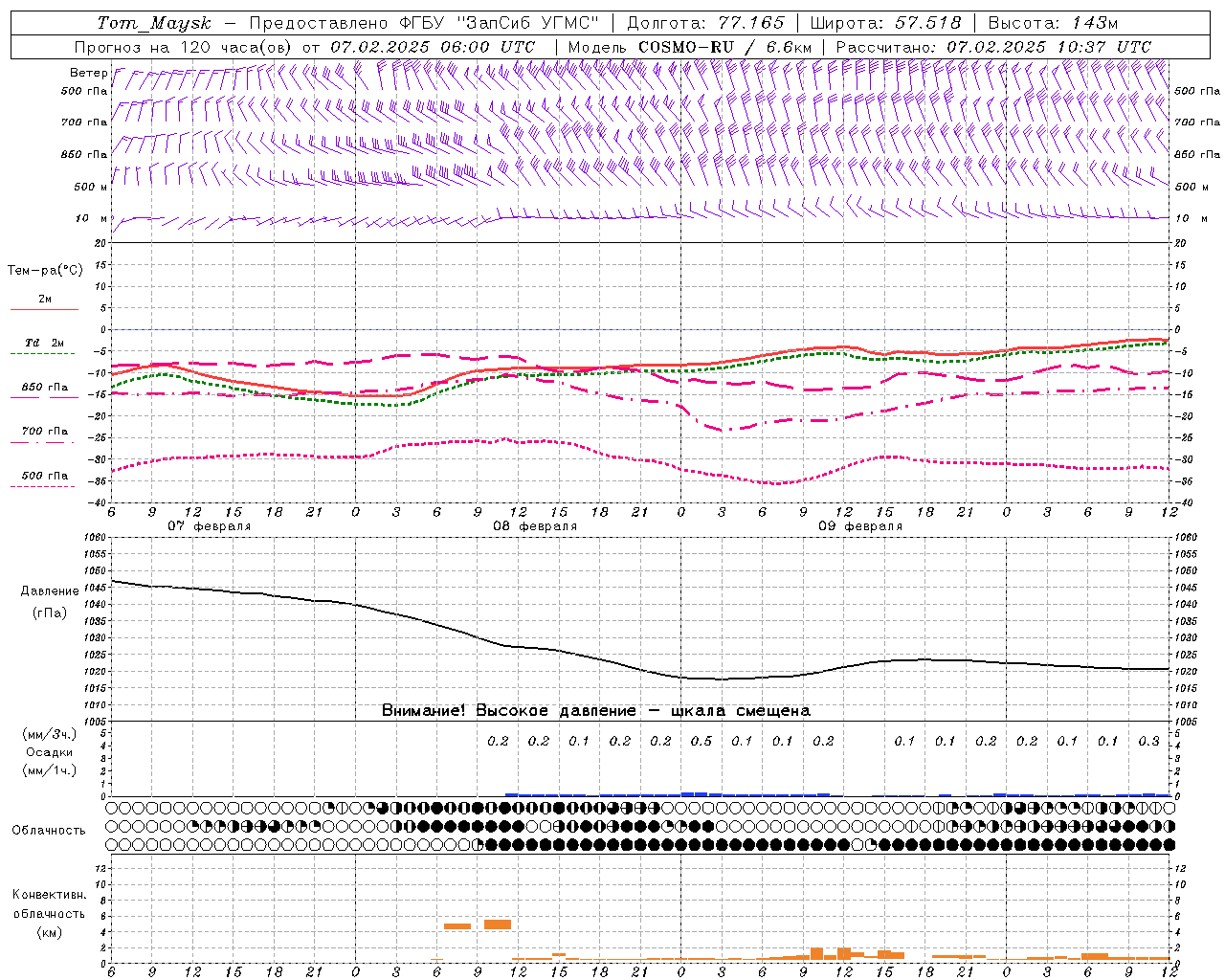Click the (мм/1ч.) unit label
This screenshot has height=980, width=1225.
pos(50,770)
